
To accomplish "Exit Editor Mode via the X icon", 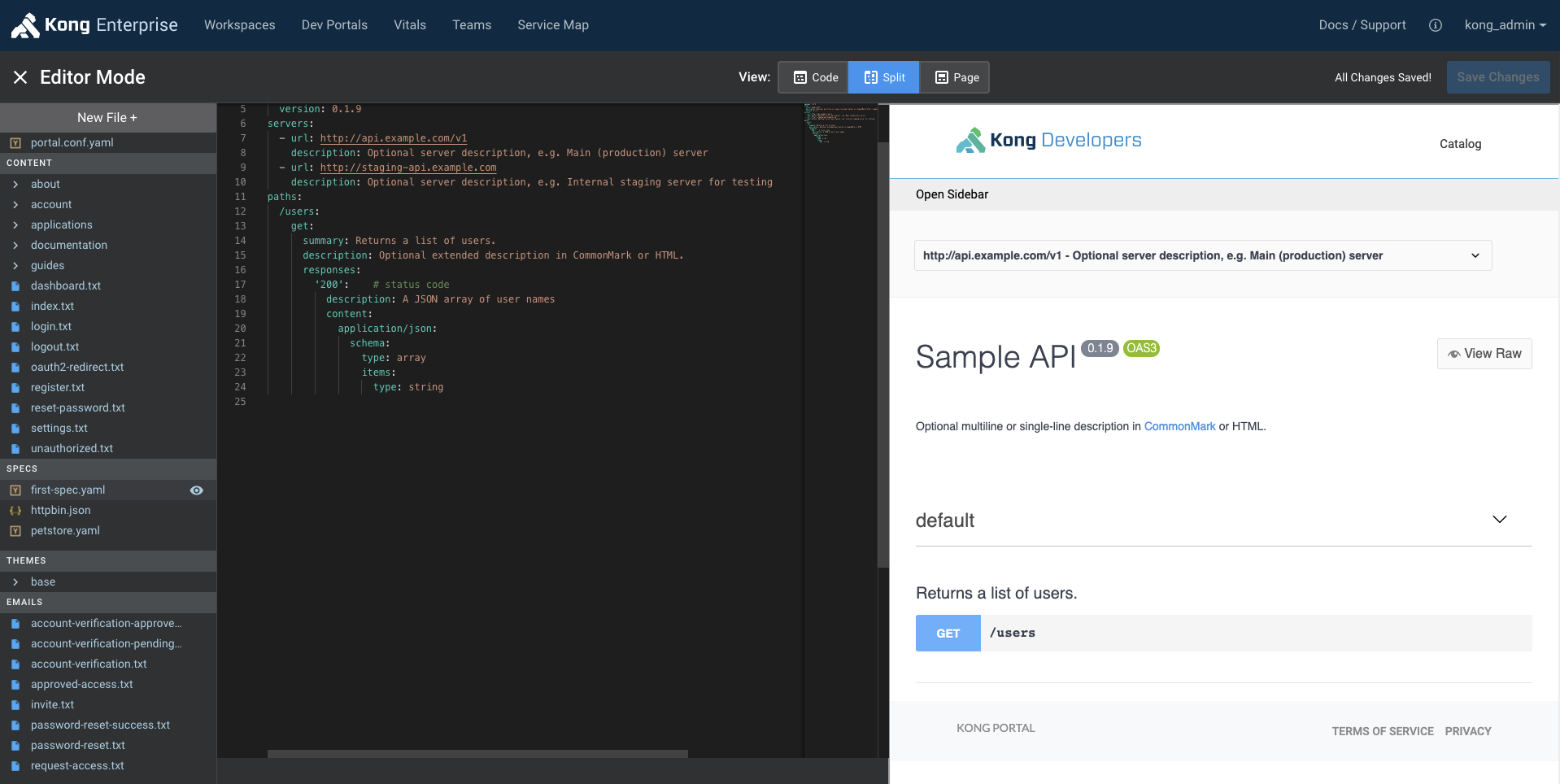I will 19,76.
